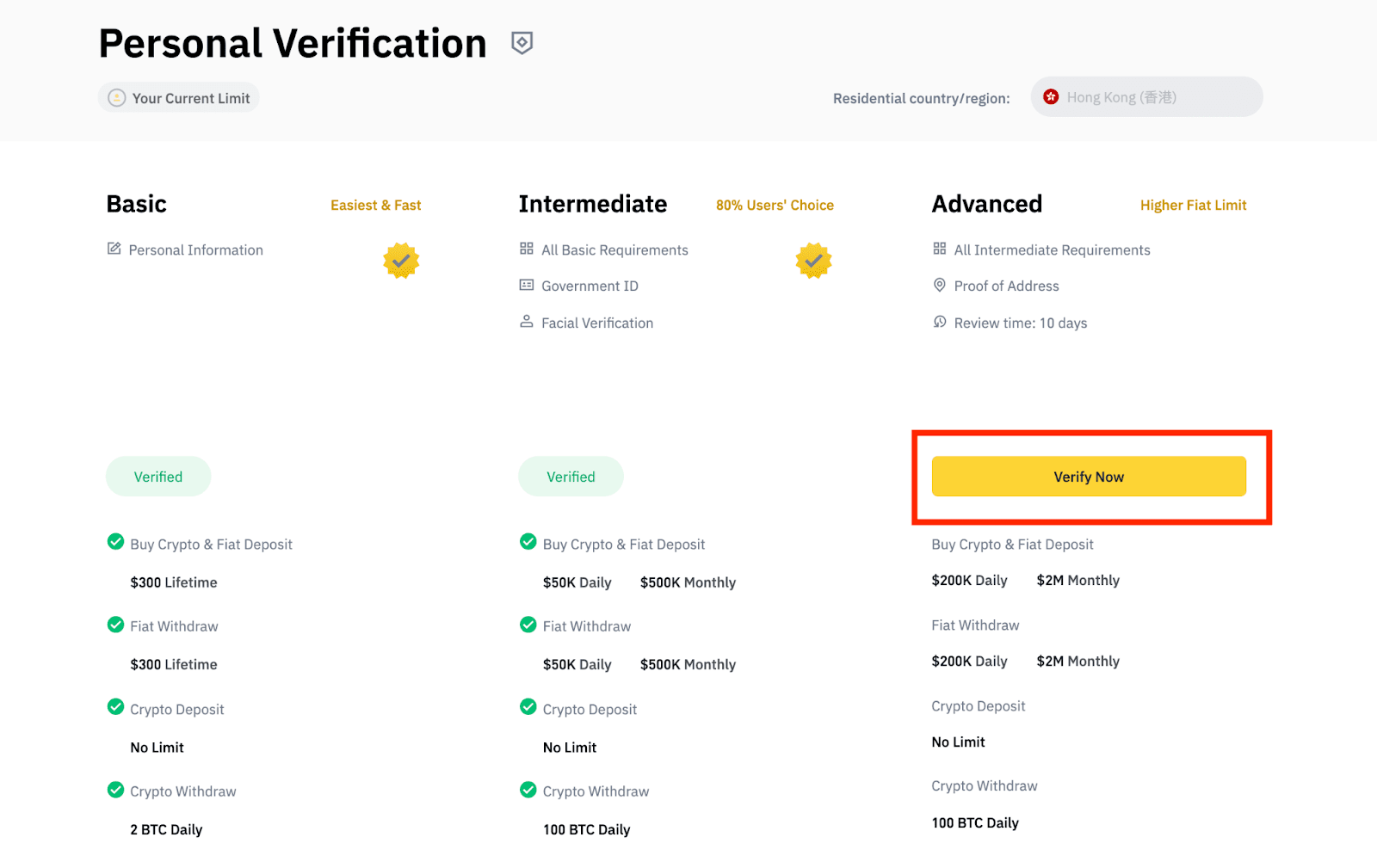The image size is (1377, 868).
Task: Click the Proof of Address text
Action: [x=1006, y=286]
